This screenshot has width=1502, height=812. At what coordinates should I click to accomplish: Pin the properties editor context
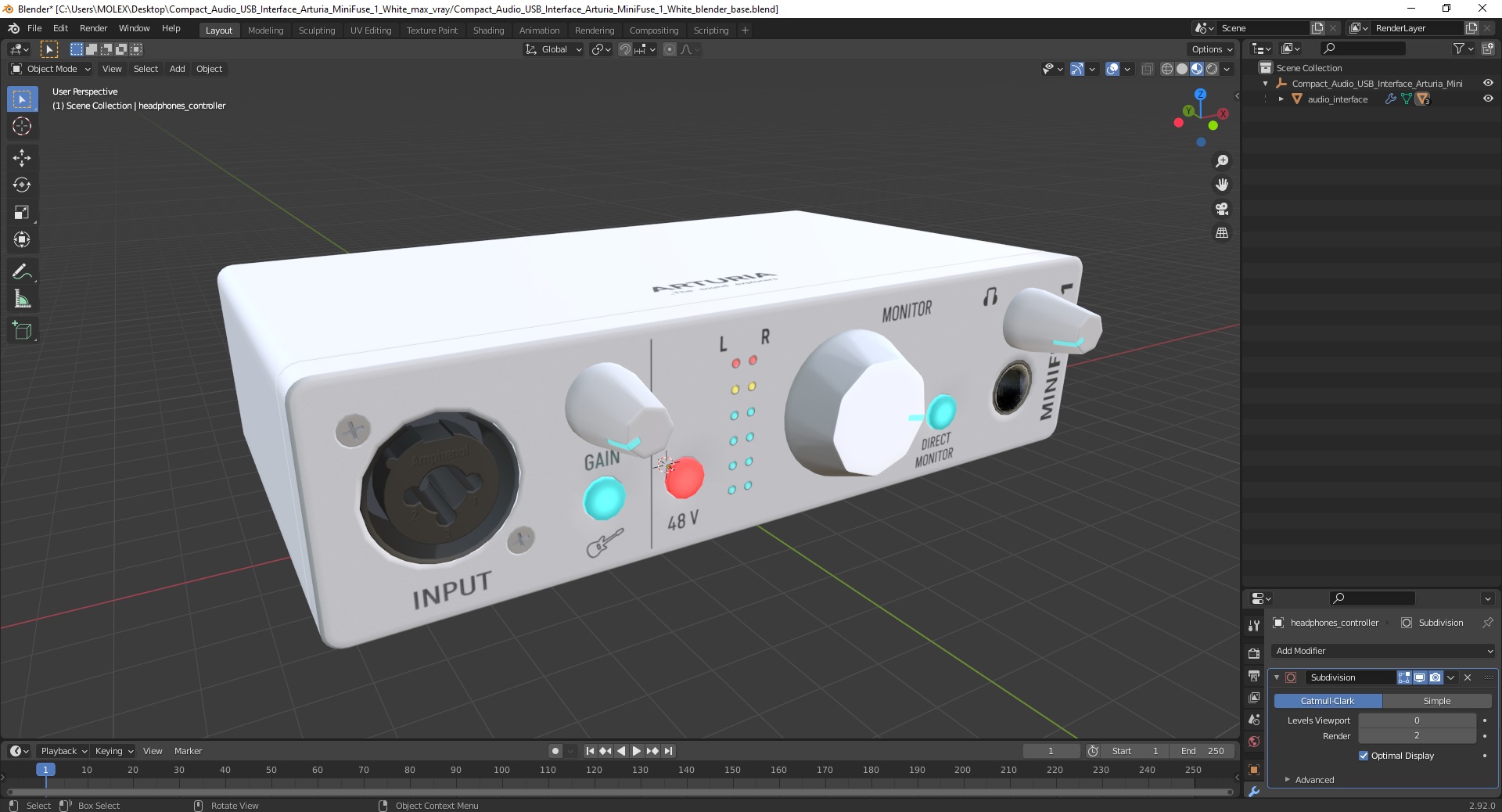coord(1487,623)
